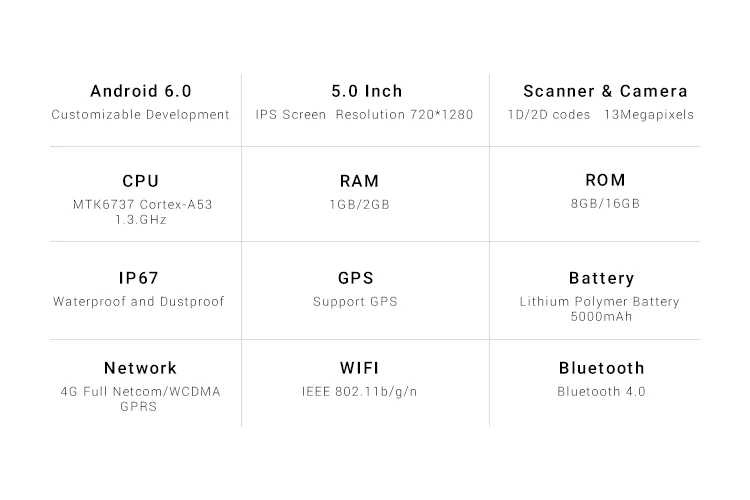Image resolution: width=750 pixels, height=500 pixels.
Task: Click the Android 6.0 heading
Action: click(x=141, y=91)
